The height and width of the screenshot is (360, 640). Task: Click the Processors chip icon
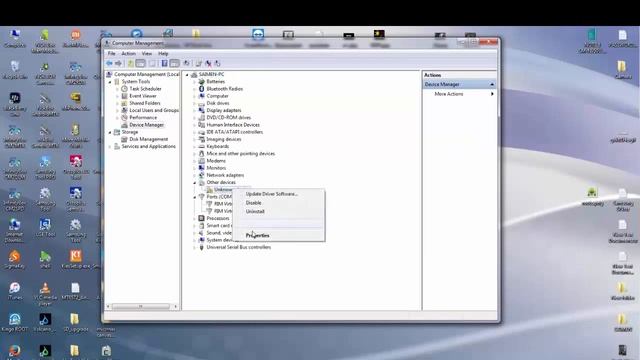point(201,218)
